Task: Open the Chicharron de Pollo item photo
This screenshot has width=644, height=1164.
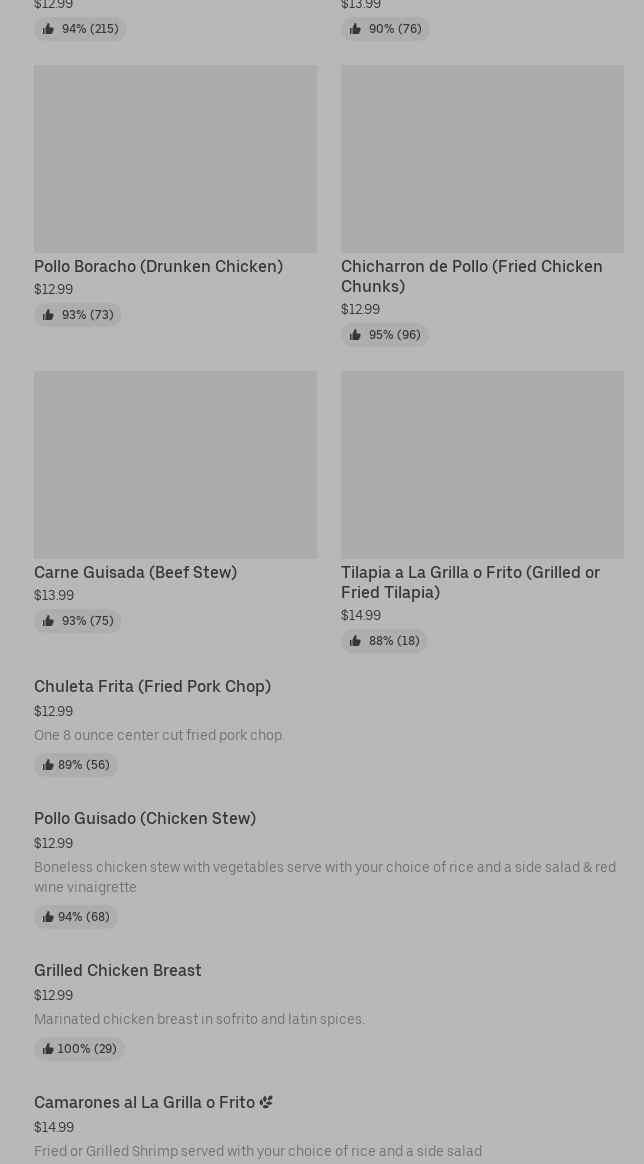Action: [x=482, y=159]
